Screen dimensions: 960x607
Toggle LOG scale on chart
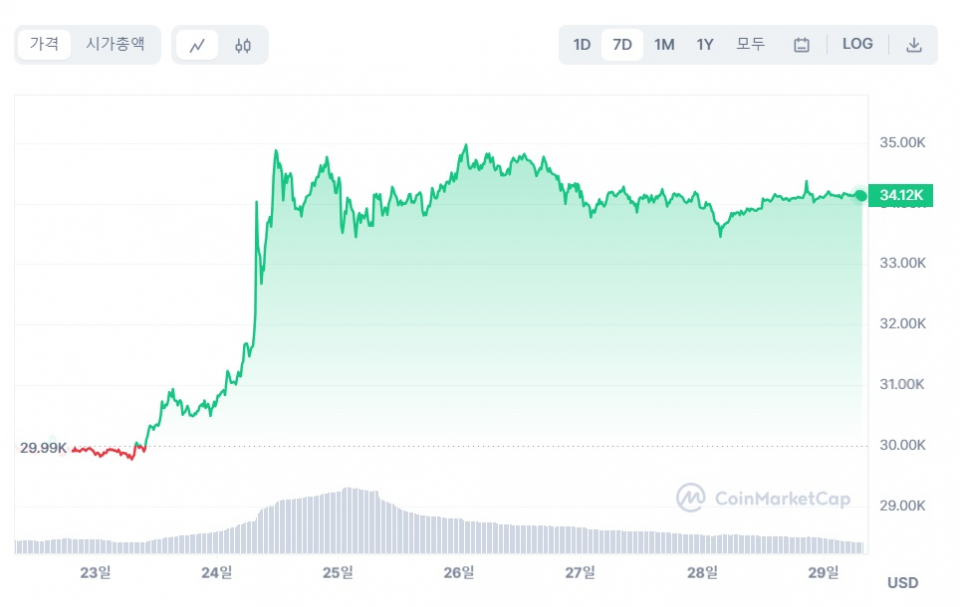coord(857,44)
